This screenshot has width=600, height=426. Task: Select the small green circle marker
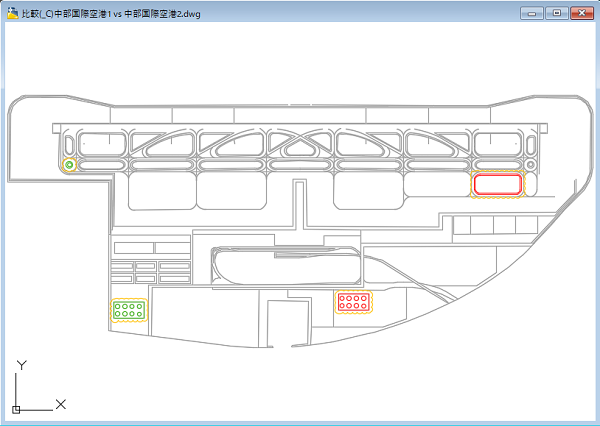[69, 165]
